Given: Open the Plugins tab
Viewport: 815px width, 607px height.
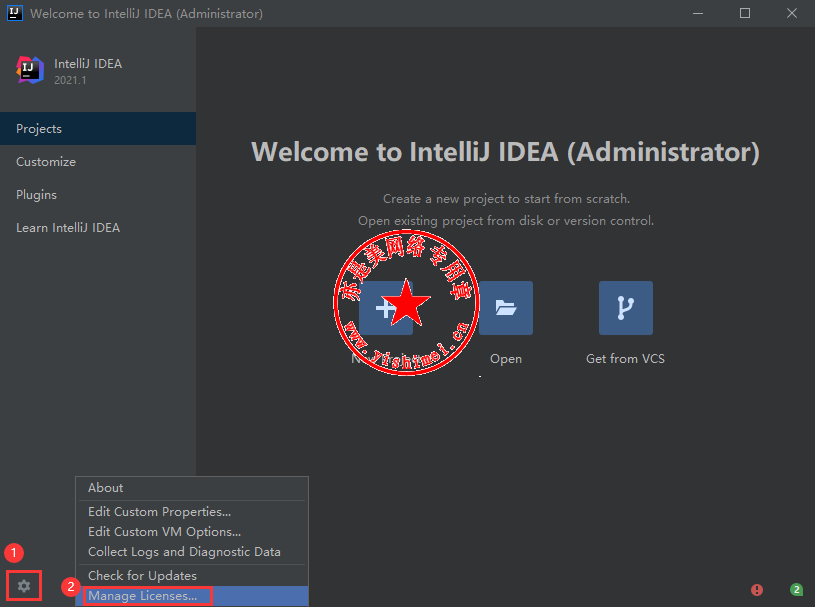Looking at the screenshot, I should point(37,195).
